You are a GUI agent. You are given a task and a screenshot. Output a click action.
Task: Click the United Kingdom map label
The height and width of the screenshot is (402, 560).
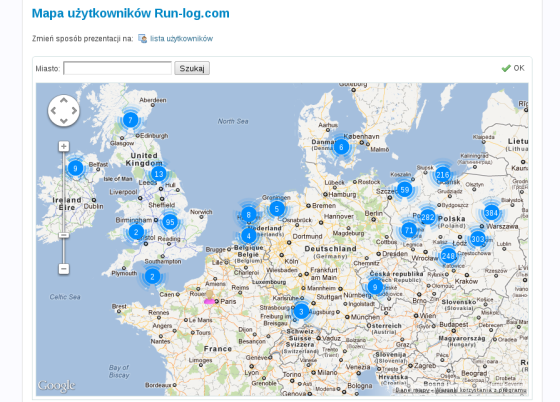(x=144, y=159)
